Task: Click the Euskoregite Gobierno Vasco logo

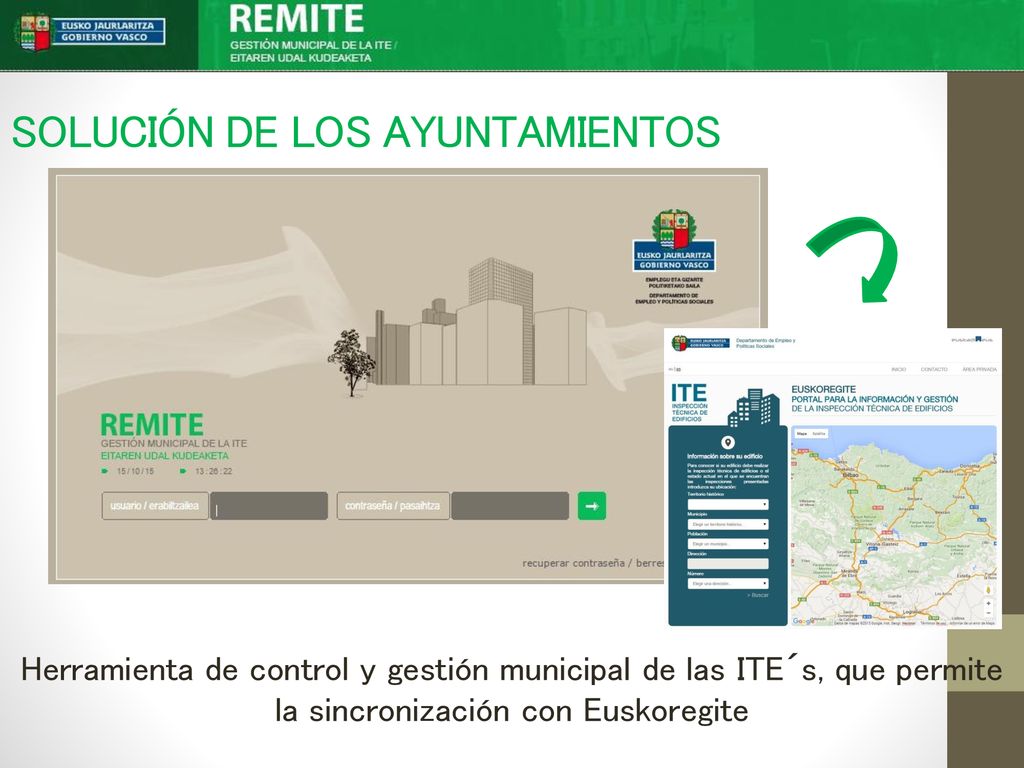Action: (701, 343)
